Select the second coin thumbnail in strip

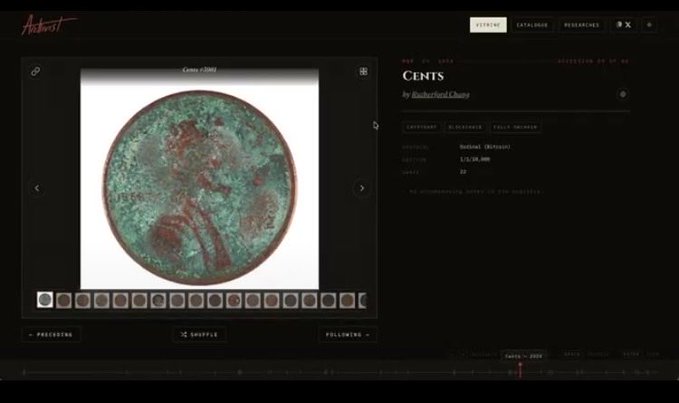click(x=64, y=300)
